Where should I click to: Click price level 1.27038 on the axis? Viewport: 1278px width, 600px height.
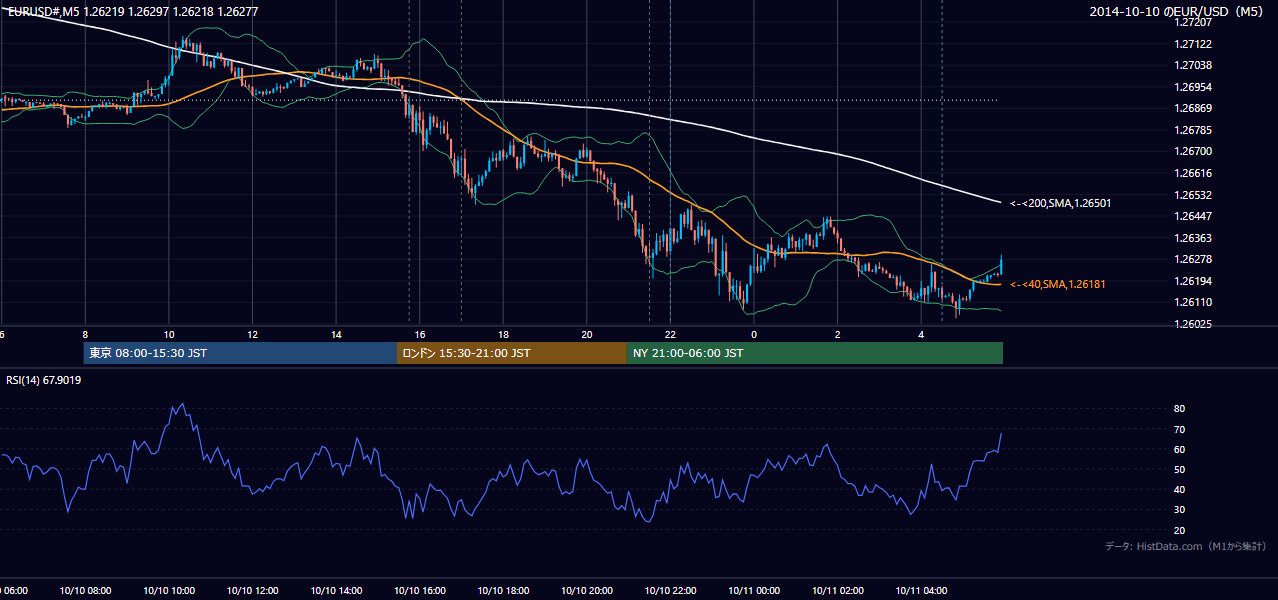click(1194, 65)
